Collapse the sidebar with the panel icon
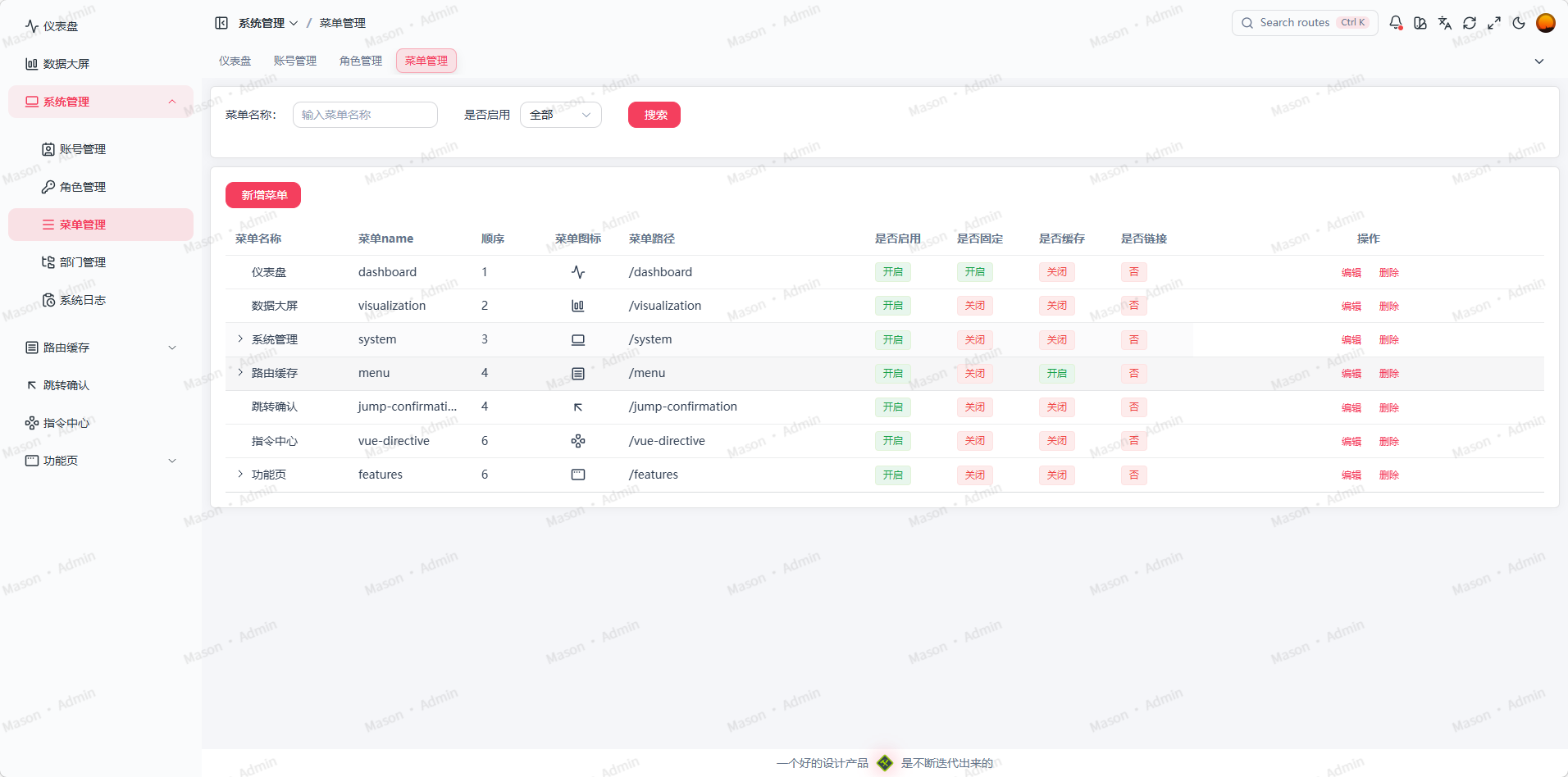Viewport: 1568px width, 777px height. tap(221, 22)
